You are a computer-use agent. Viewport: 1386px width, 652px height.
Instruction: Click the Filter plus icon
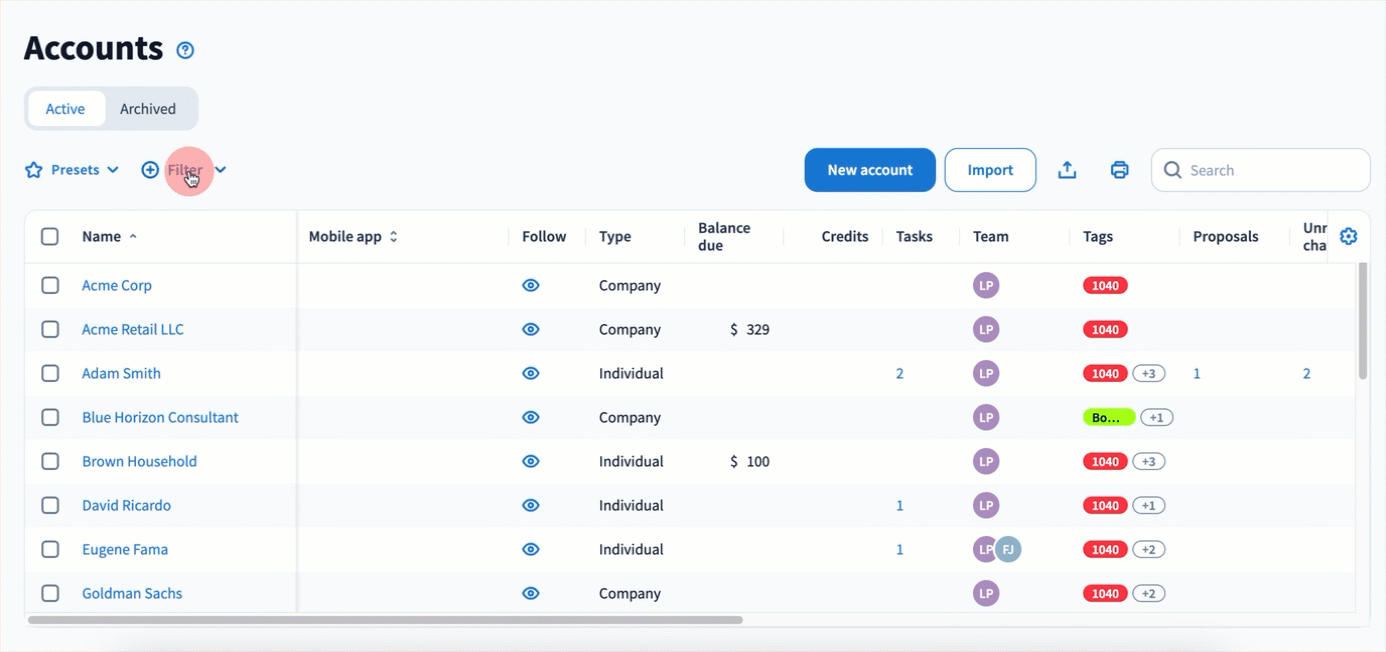pyautogui.click(x=150, y=170)
